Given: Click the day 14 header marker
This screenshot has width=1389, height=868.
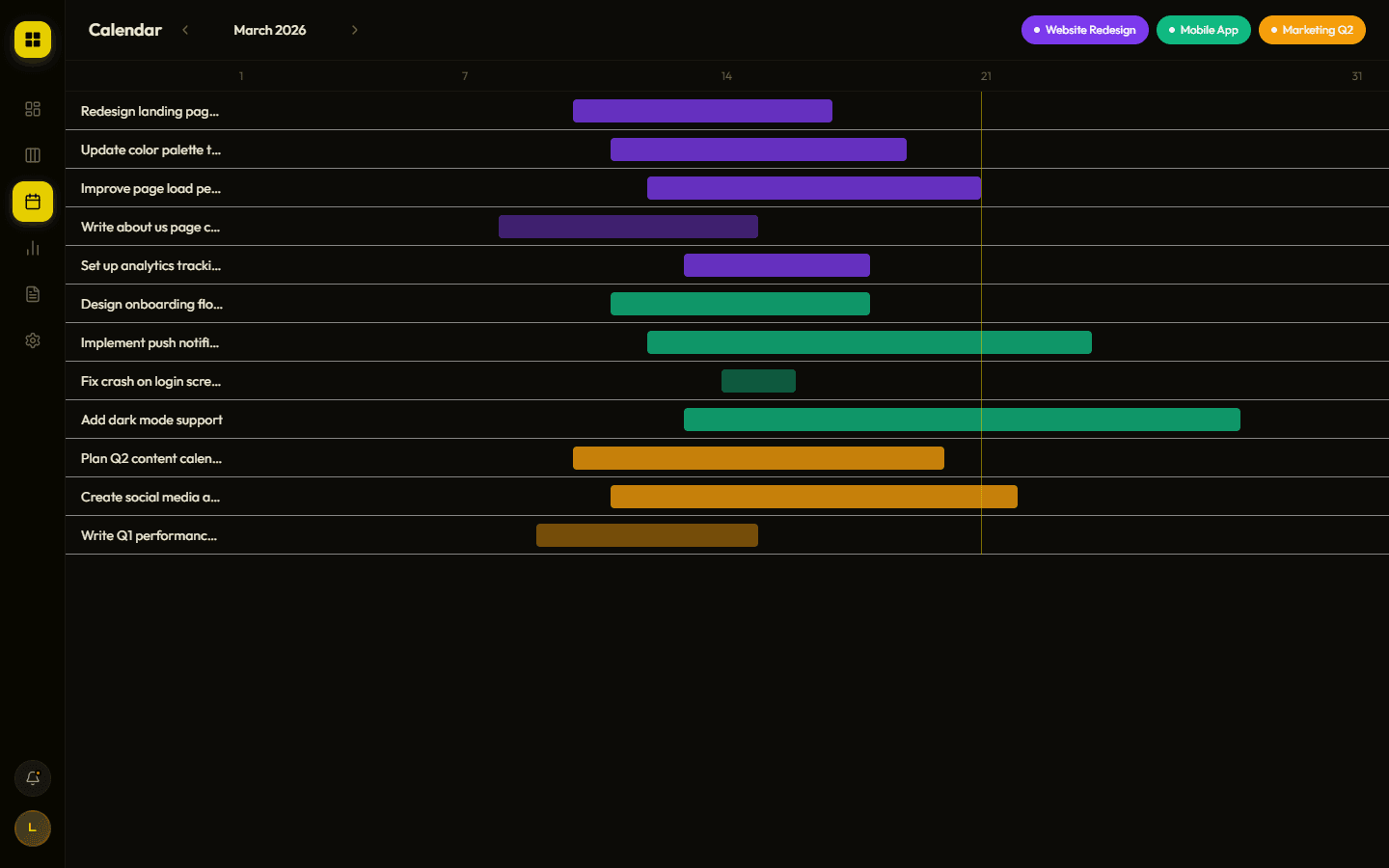Looking at the screenshot, I should tap(726, 76).
